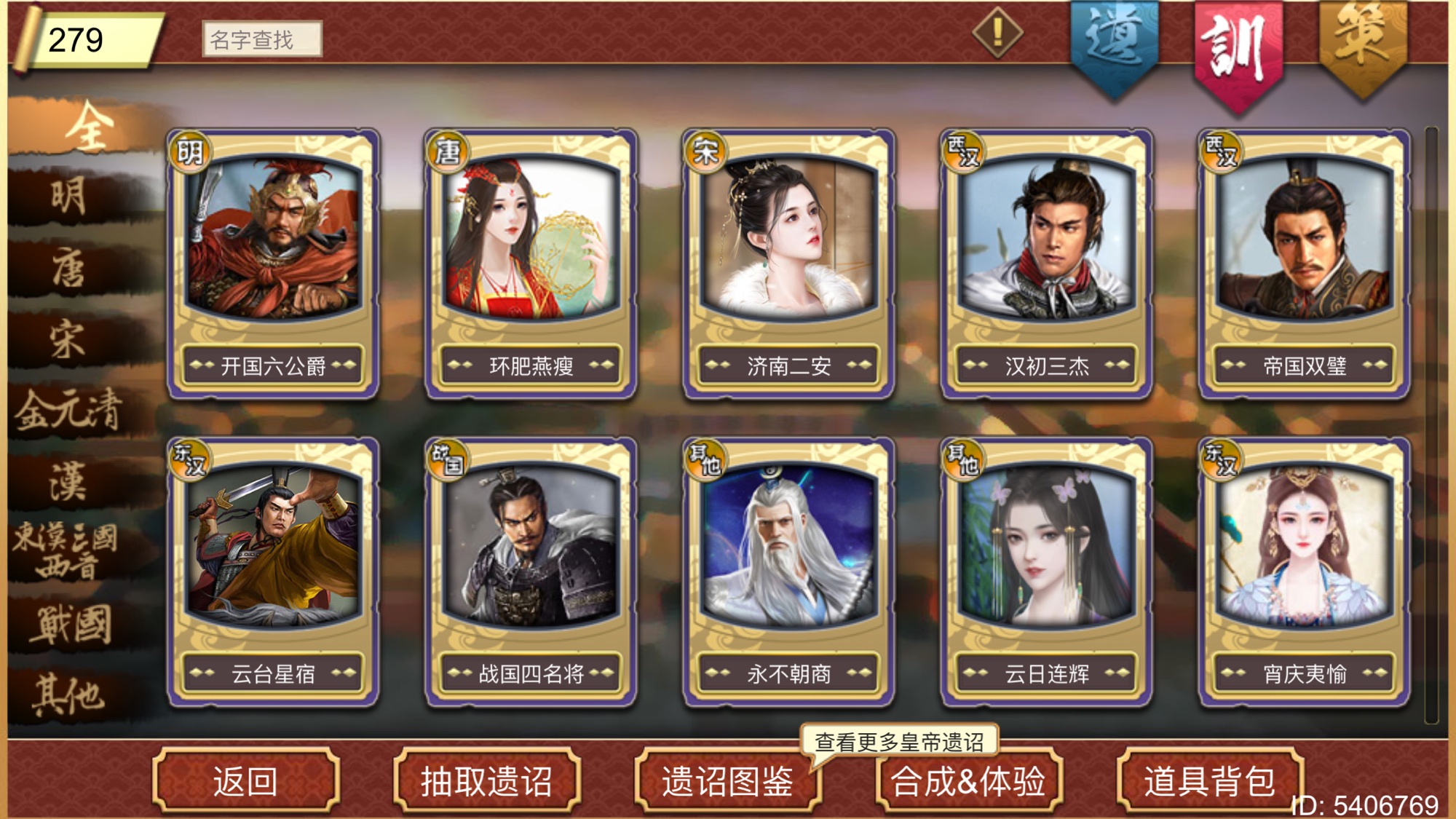Open the 战国四名将 card
The image size is (1456, 819).
tap(531, 572)
